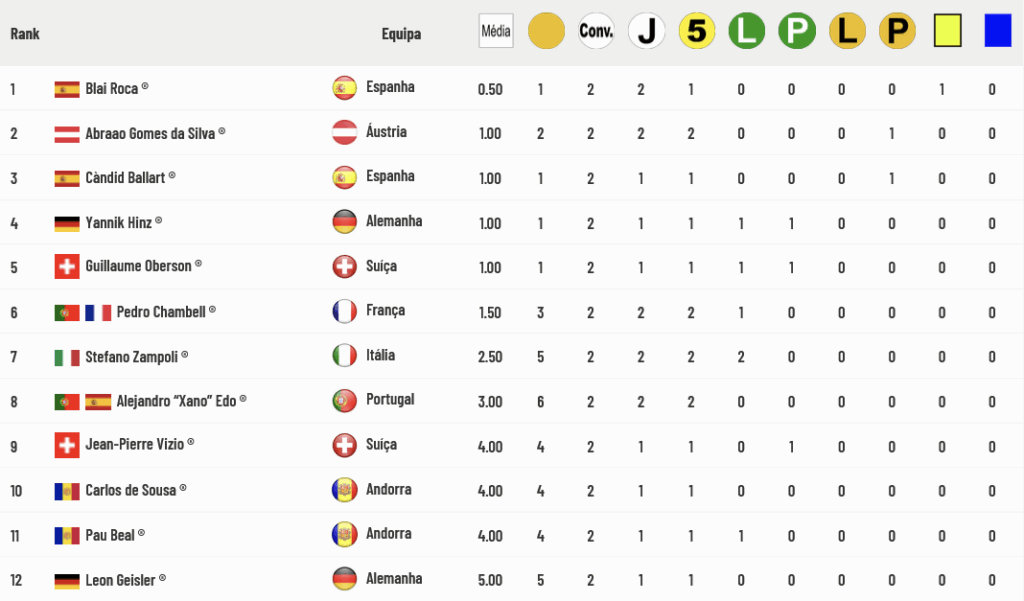Sort by the yellow card column
The image size is (1024, 601).
click(x=948, y=31)
